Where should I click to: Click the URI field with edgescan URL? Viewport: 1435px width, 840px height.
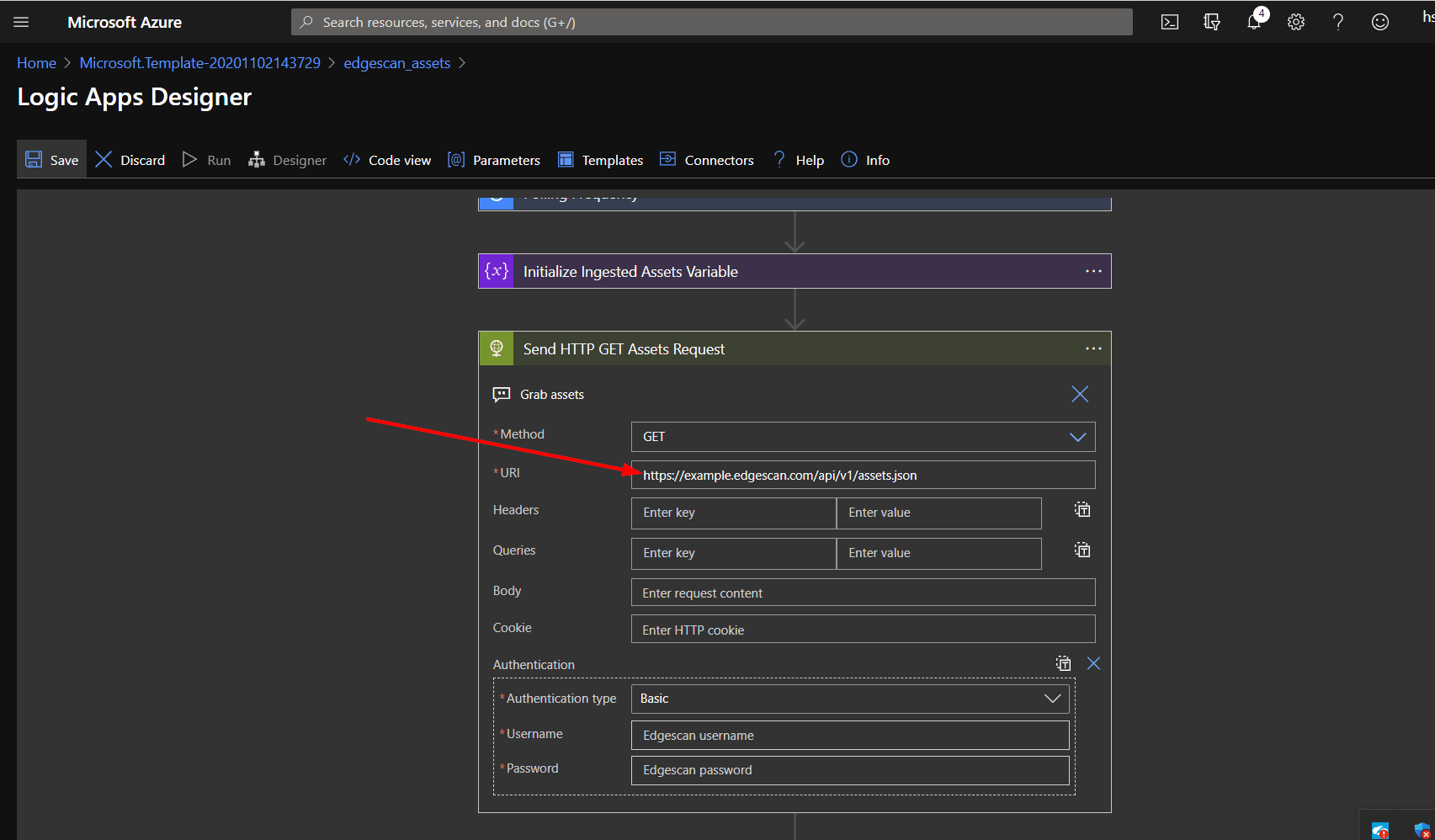(864, 475)
